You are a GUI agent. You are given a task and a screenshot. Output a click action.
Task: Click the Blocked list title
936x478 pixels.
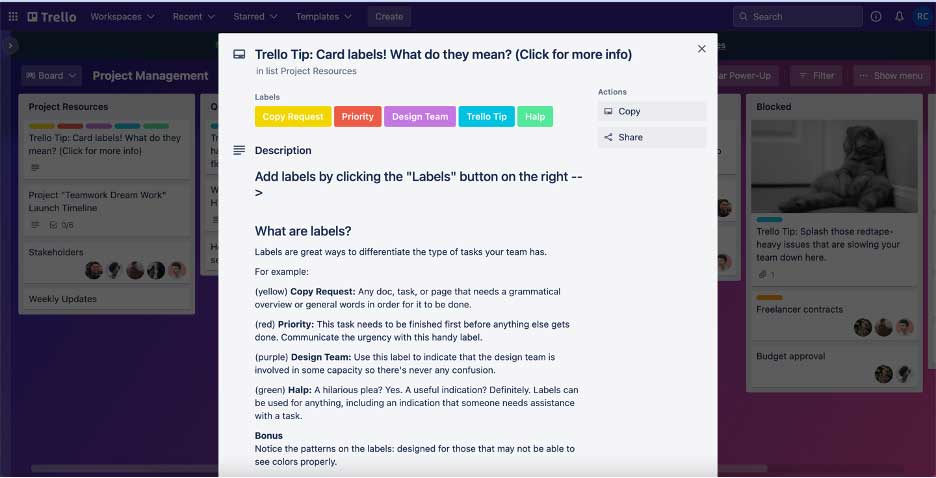(x=774, y=107)
